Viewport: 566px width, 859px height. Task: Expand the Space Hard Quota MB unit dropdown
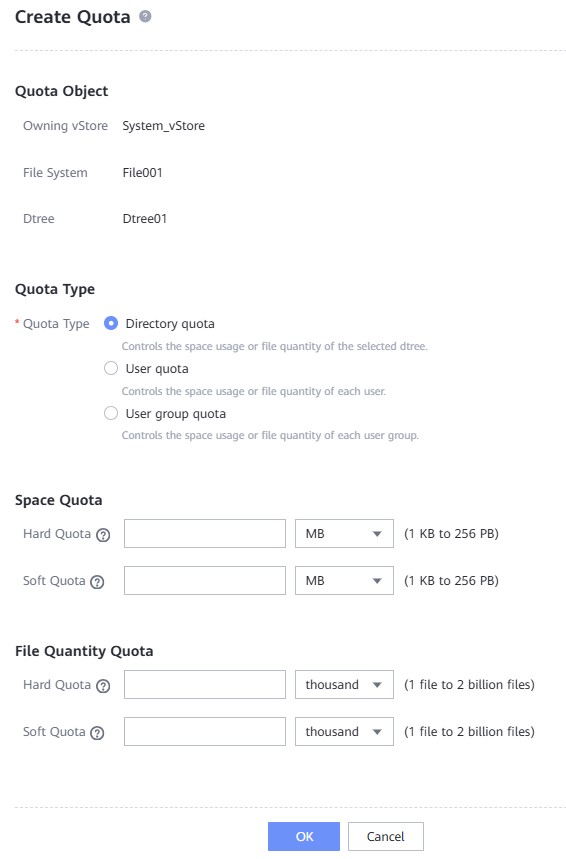(x=344, y=534)
